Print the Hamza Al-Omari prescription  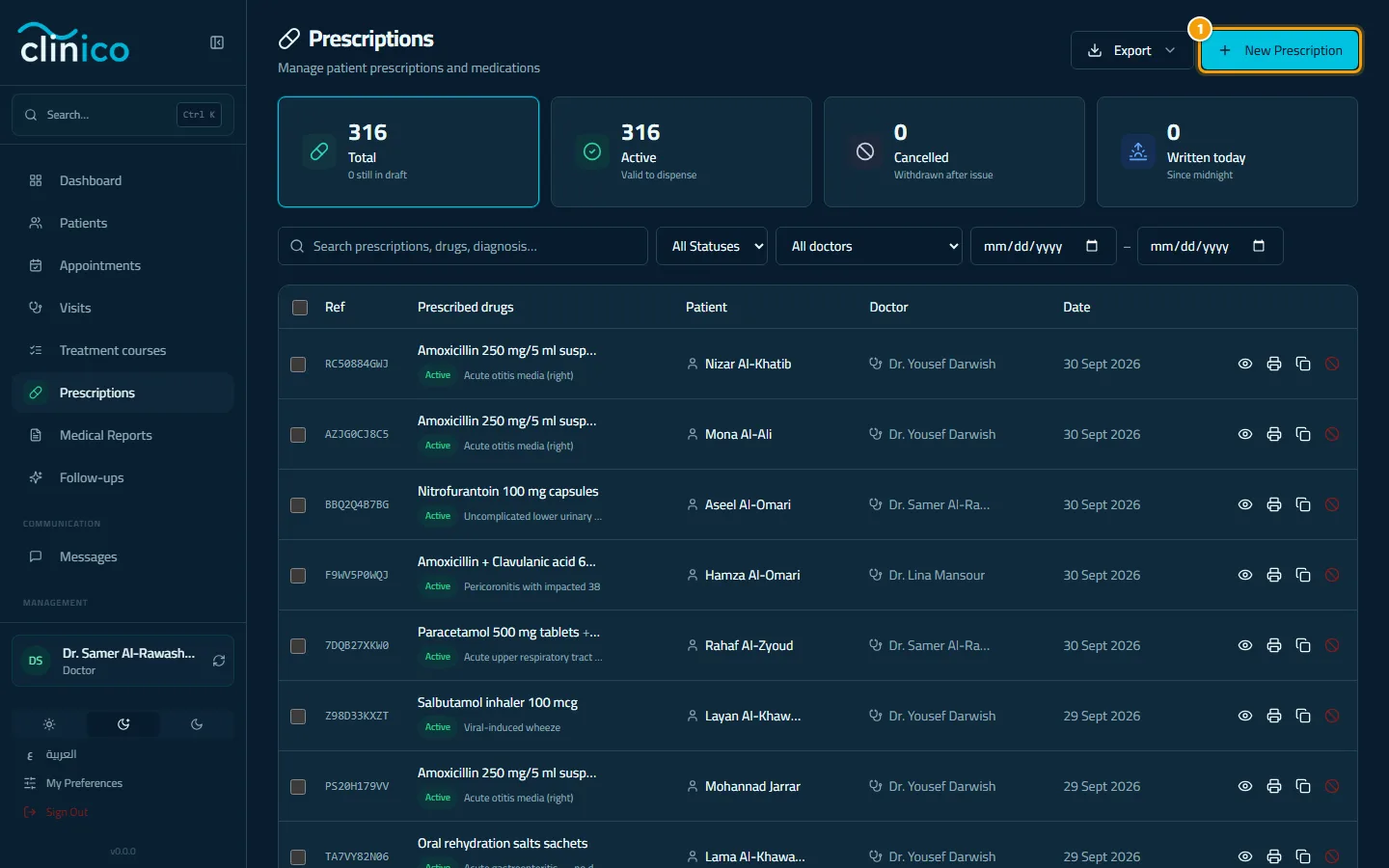tap(1274, 575)
